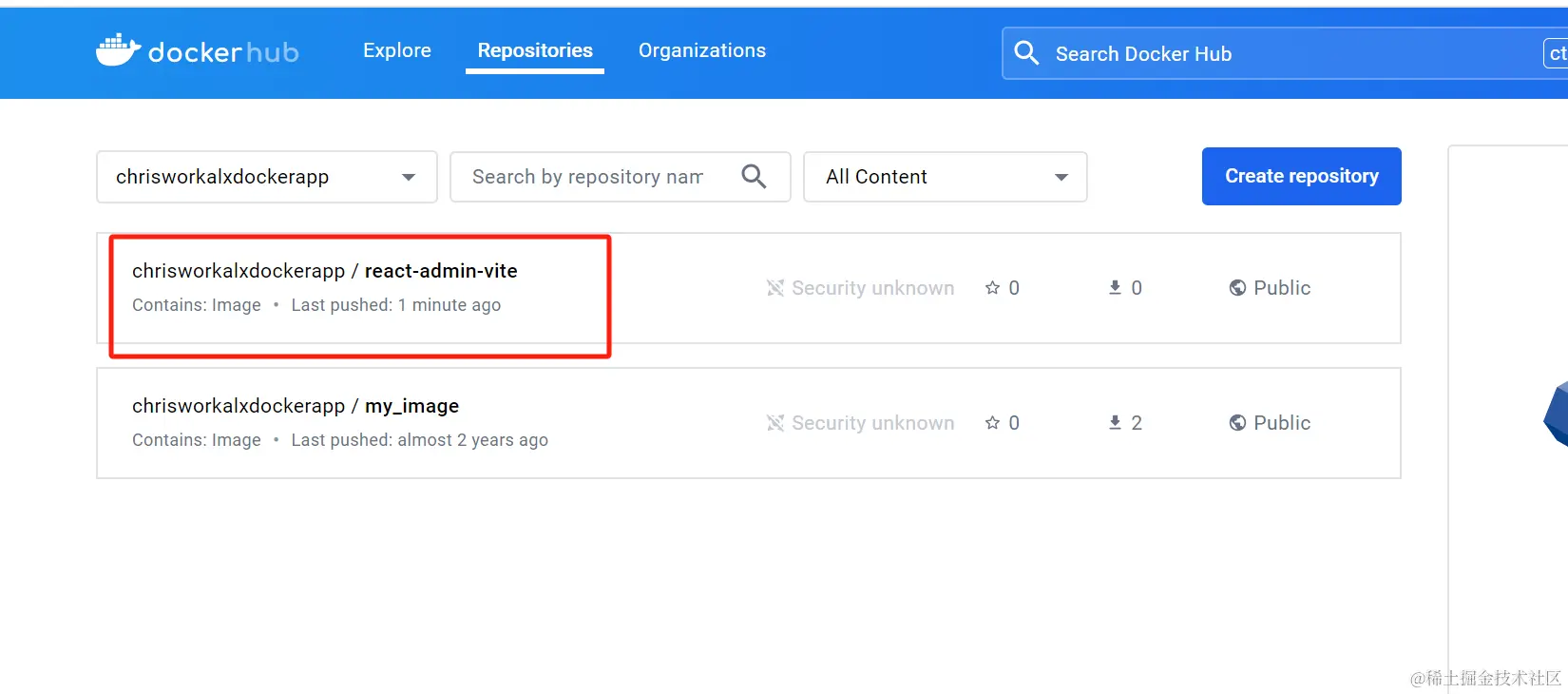Expand the All Content filter dropdown
This screenshot has width=1568, height=694.
pos(946,177)
